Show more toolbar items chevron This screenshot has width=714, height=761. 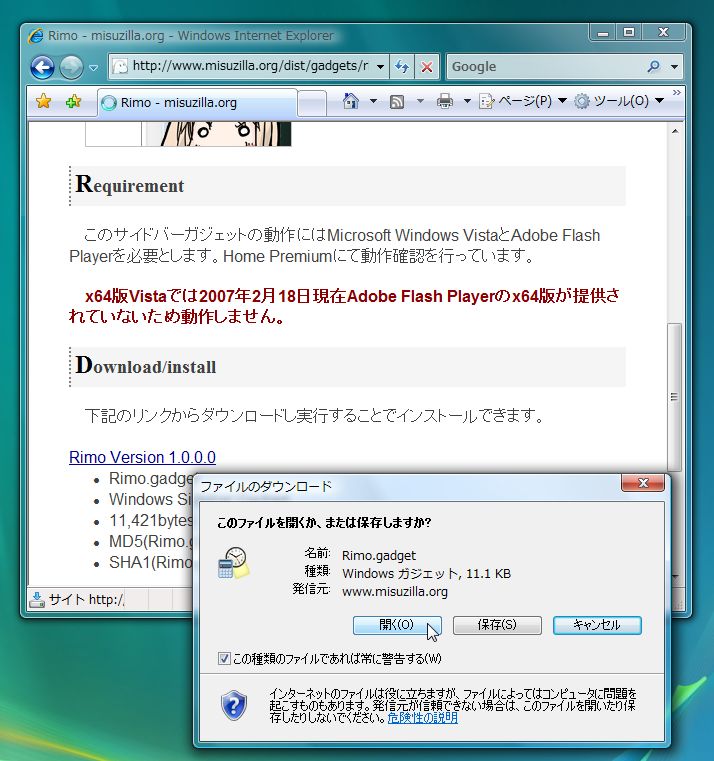[677, 92]
